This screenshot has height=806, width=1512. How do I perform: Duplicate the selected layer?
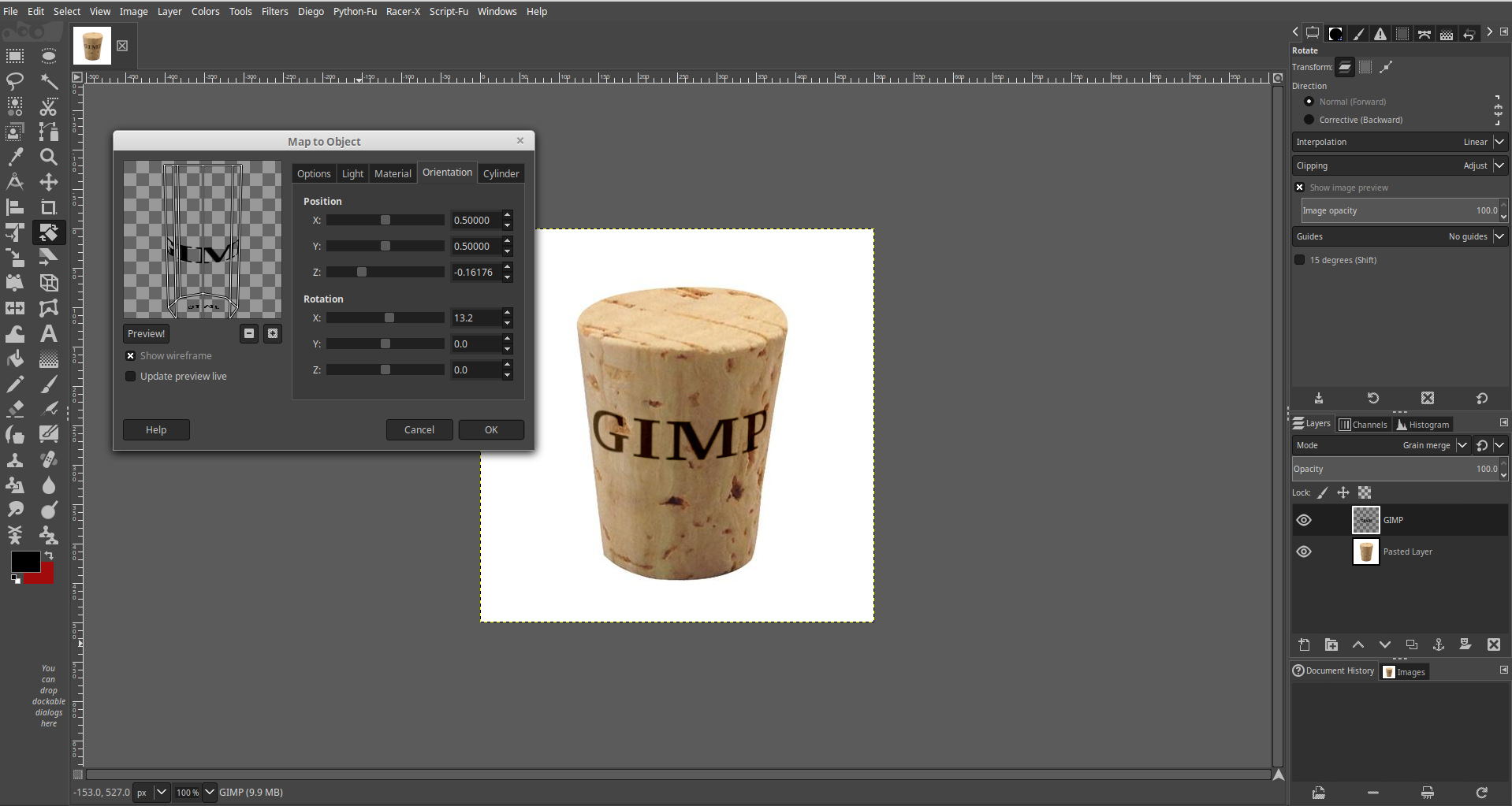pos(1412,644)
